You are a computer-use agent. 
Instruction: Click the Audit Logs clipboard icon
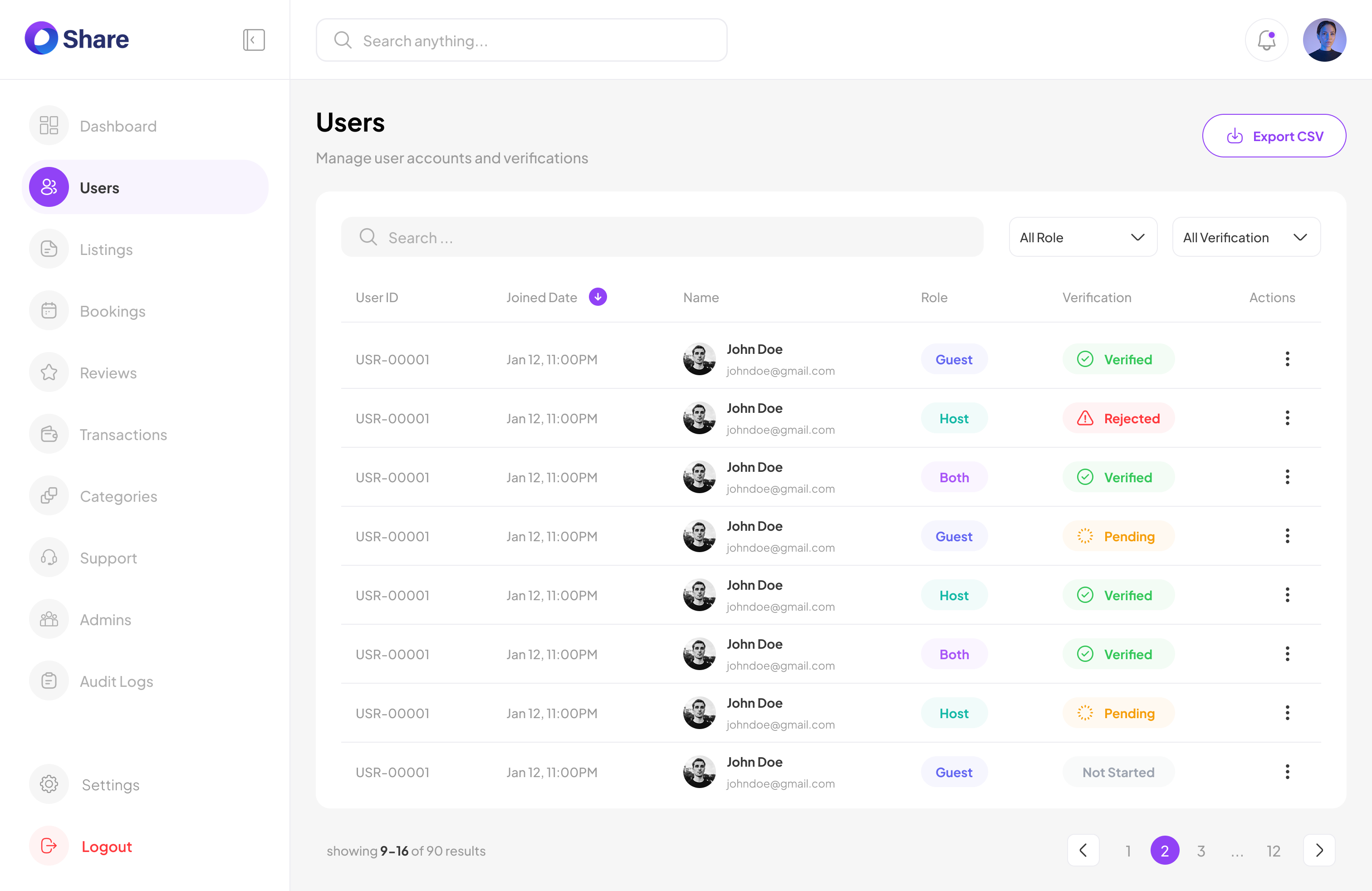[49, 680]
